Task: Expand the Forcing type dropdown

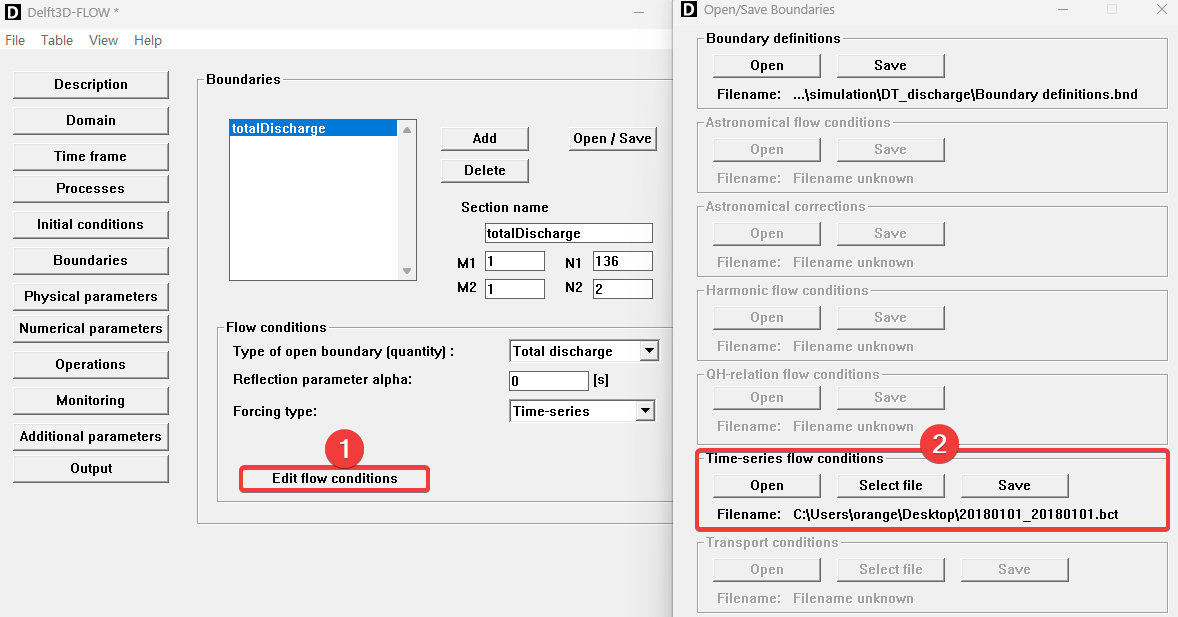Action: coord(645,411)
